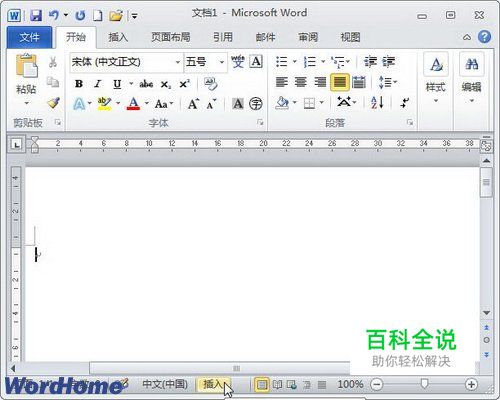Image resolution: width=500 pixels, height=400 pixels.
Task: Click the 中文(中国) language indicator
Action: (165, 384)
